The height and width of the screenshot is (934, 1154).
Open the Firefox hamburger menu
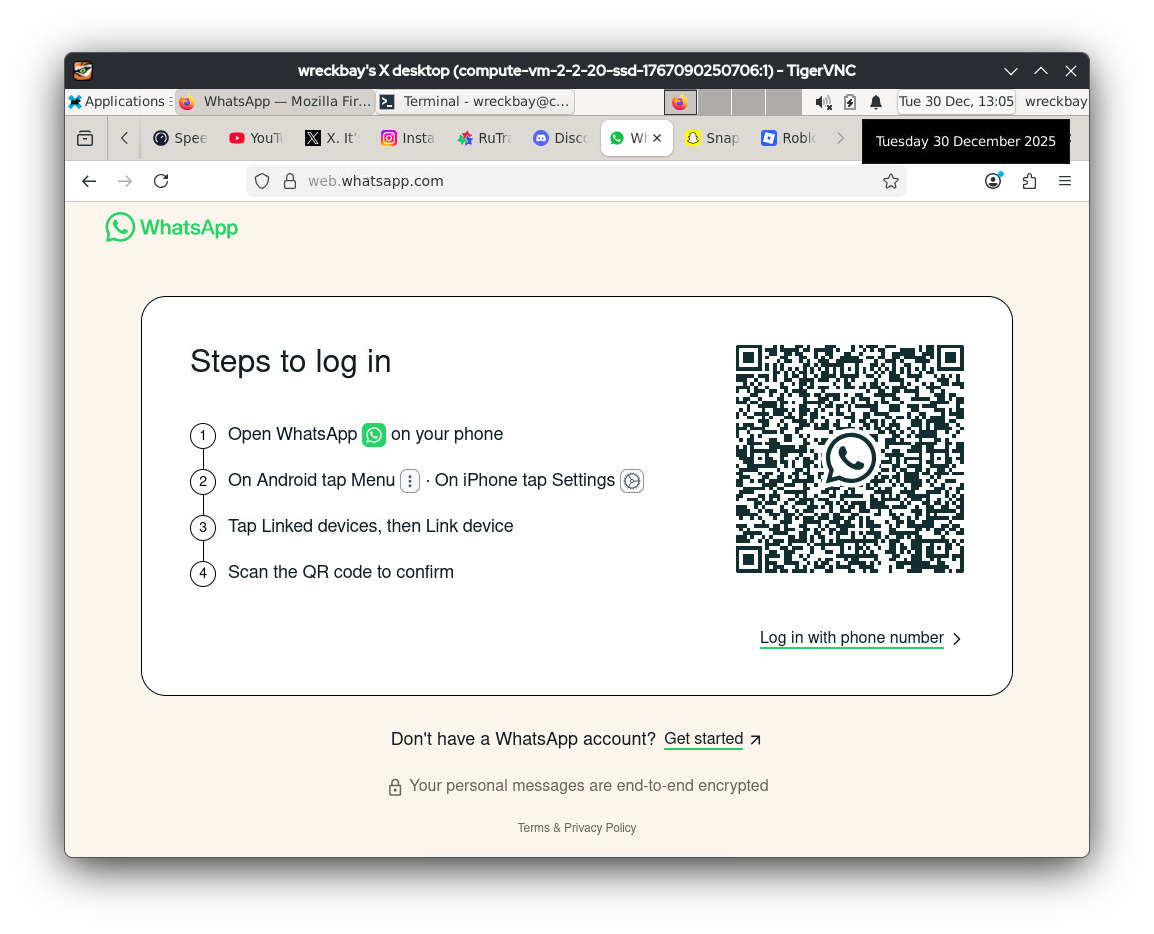pos(1065,181)
